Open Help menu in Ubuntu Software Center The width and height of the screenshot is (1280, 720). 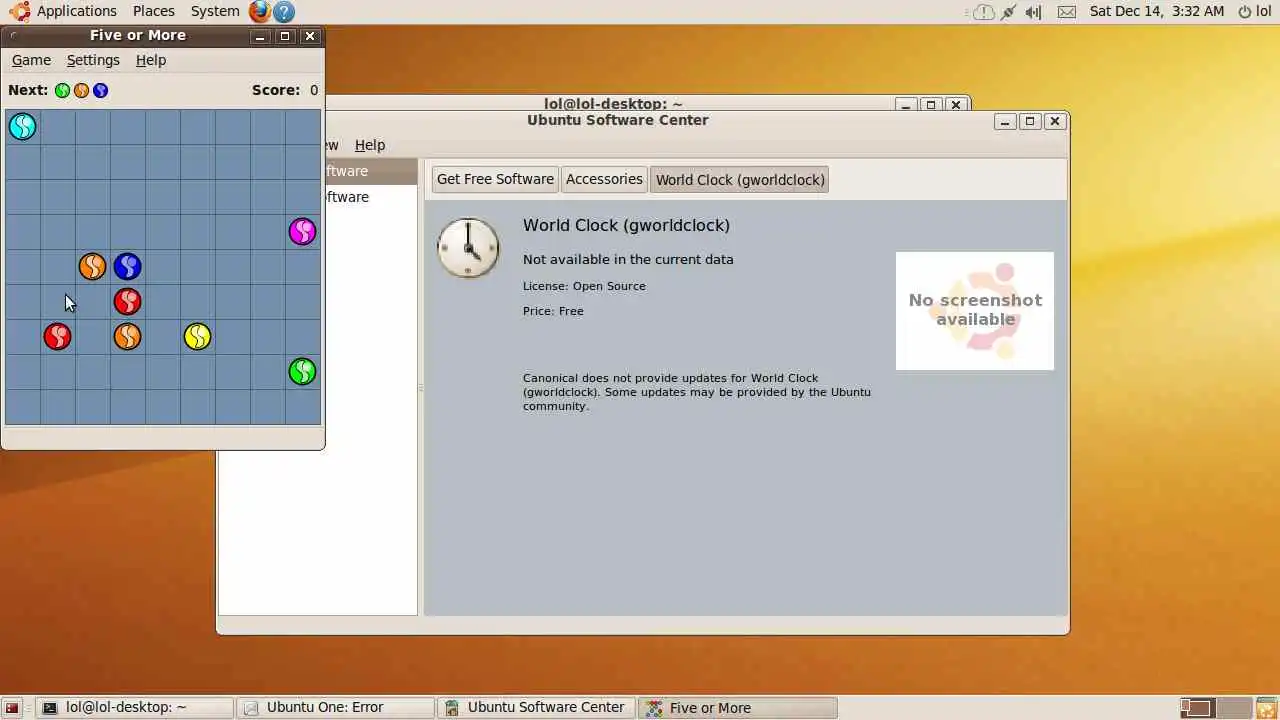pos(370,145)
